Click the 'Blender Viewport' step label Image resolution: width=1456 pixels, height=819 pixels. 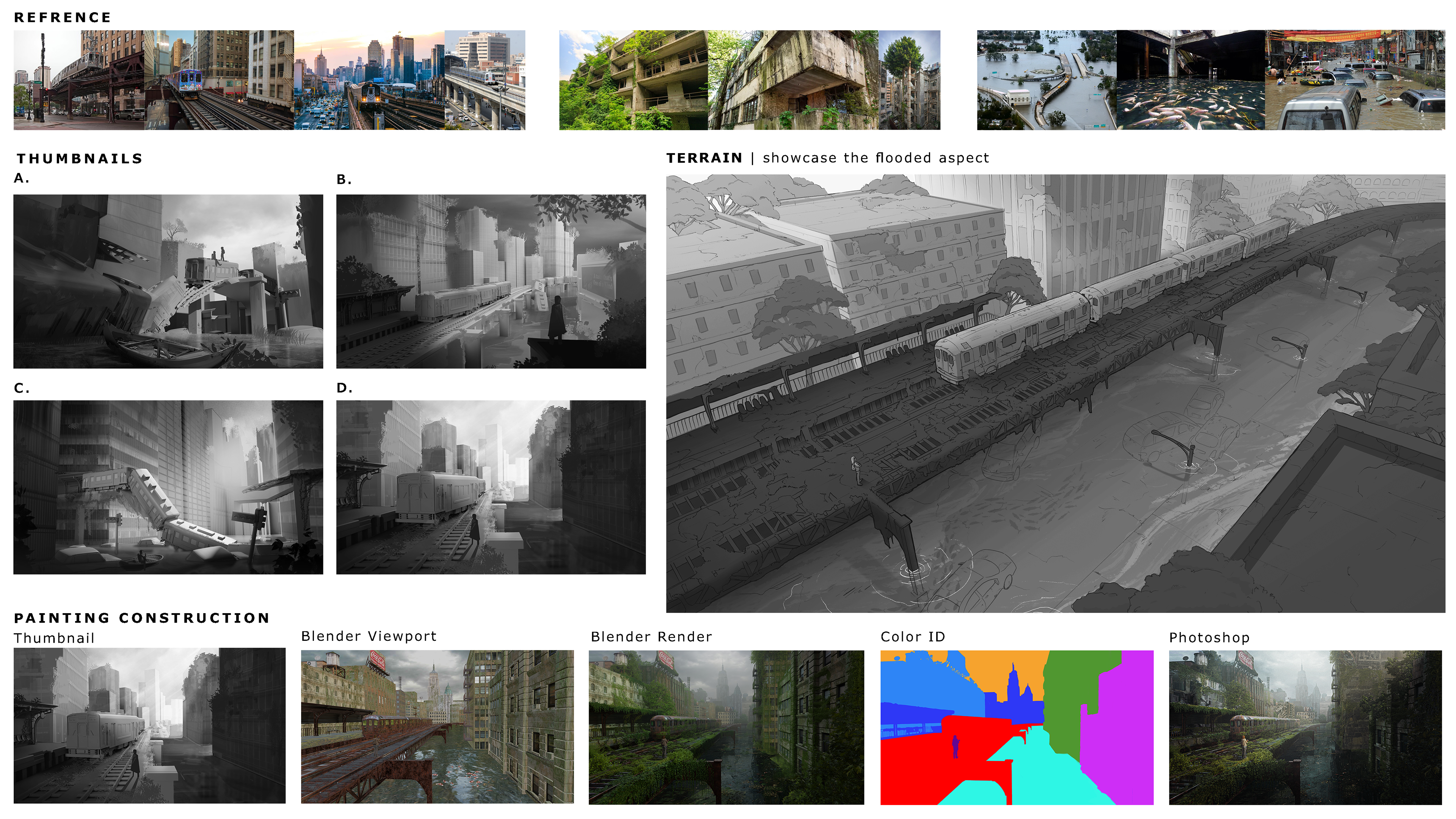pos(369,637)
